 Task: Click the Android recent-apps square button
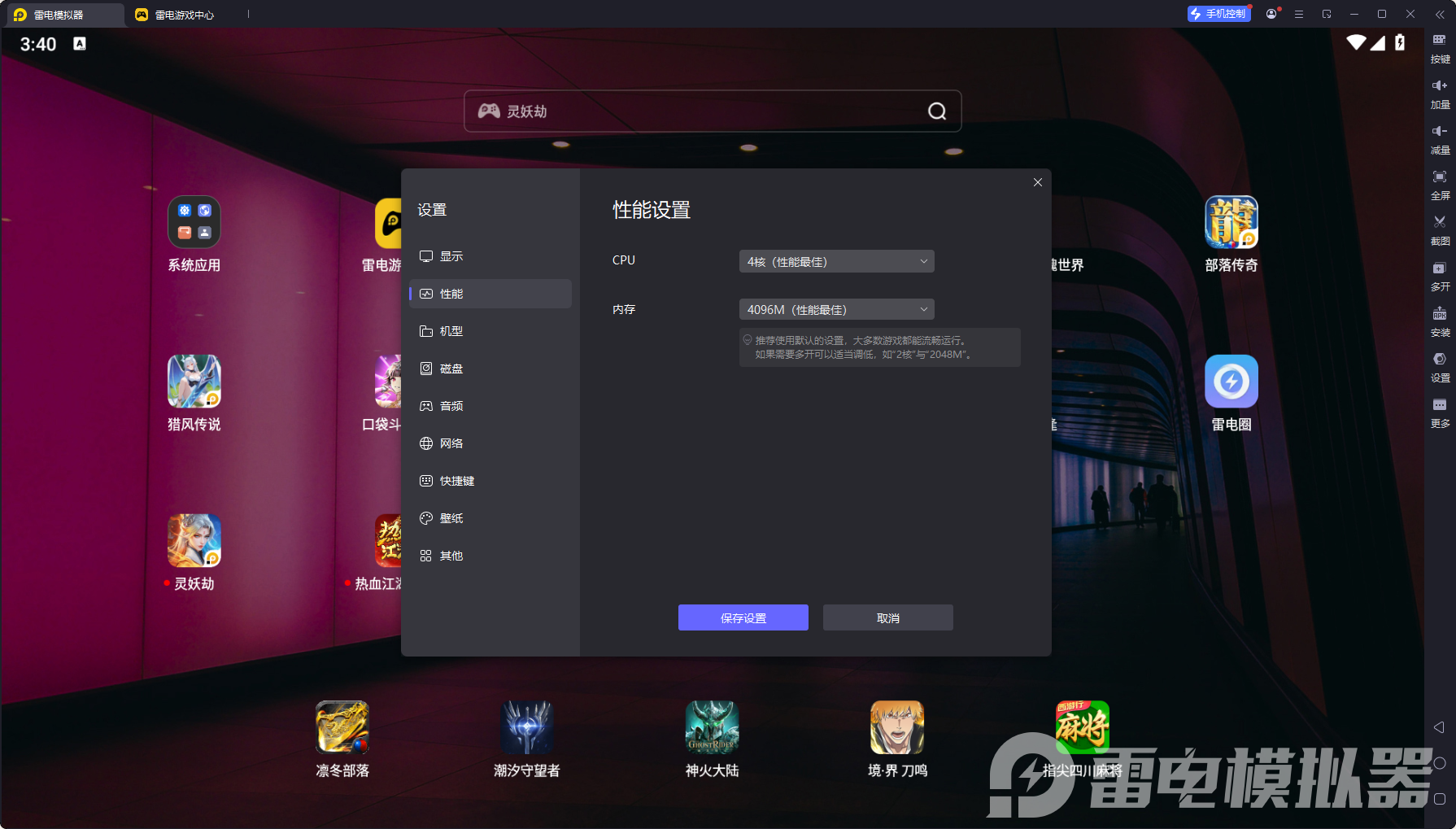(x=1439, y=799)
